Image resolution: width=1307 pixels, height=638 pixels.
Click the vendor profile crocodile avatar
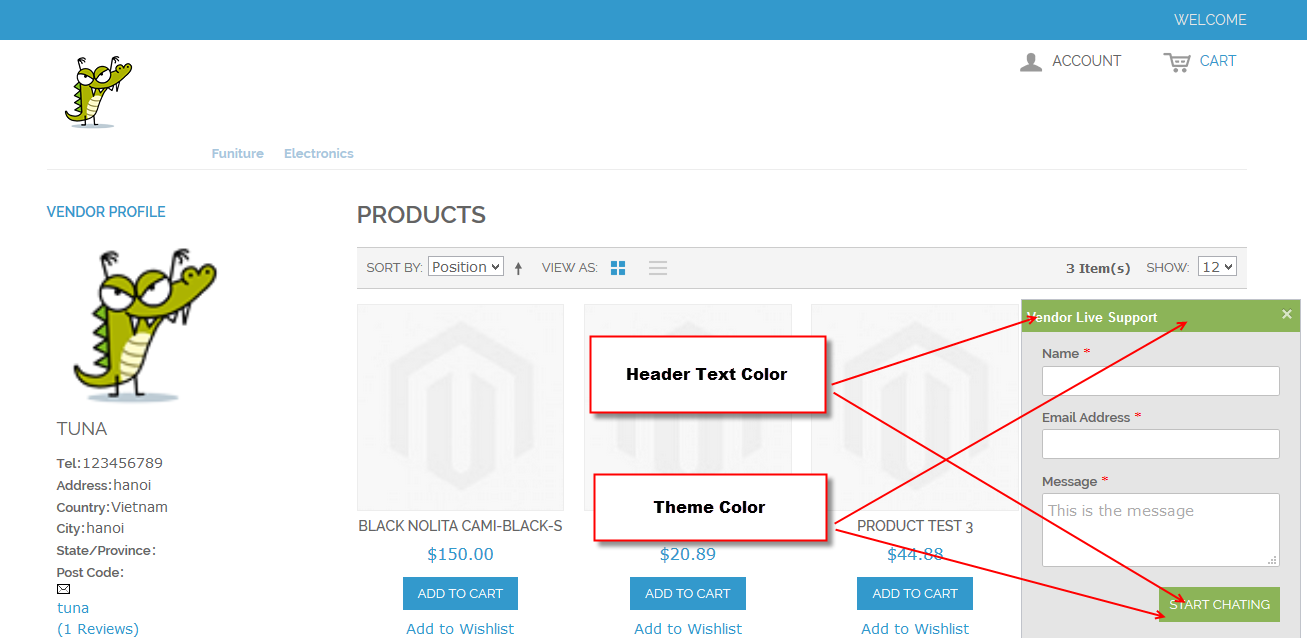[x=144, y=325]
